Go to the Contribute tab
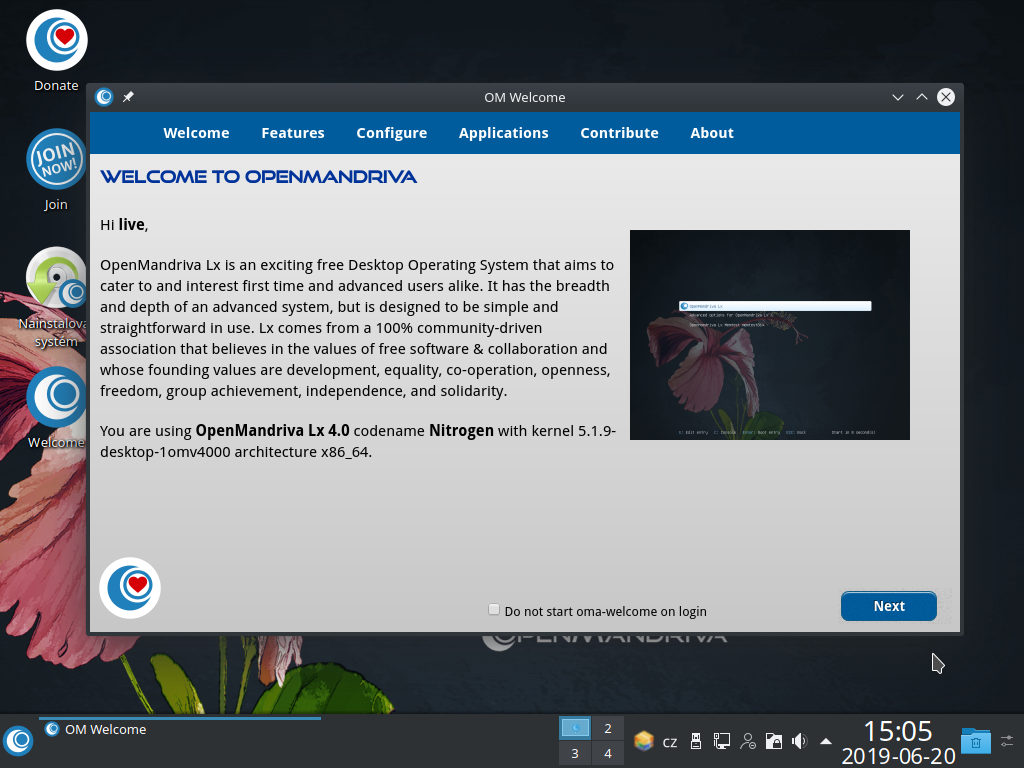 pos(619,133)
